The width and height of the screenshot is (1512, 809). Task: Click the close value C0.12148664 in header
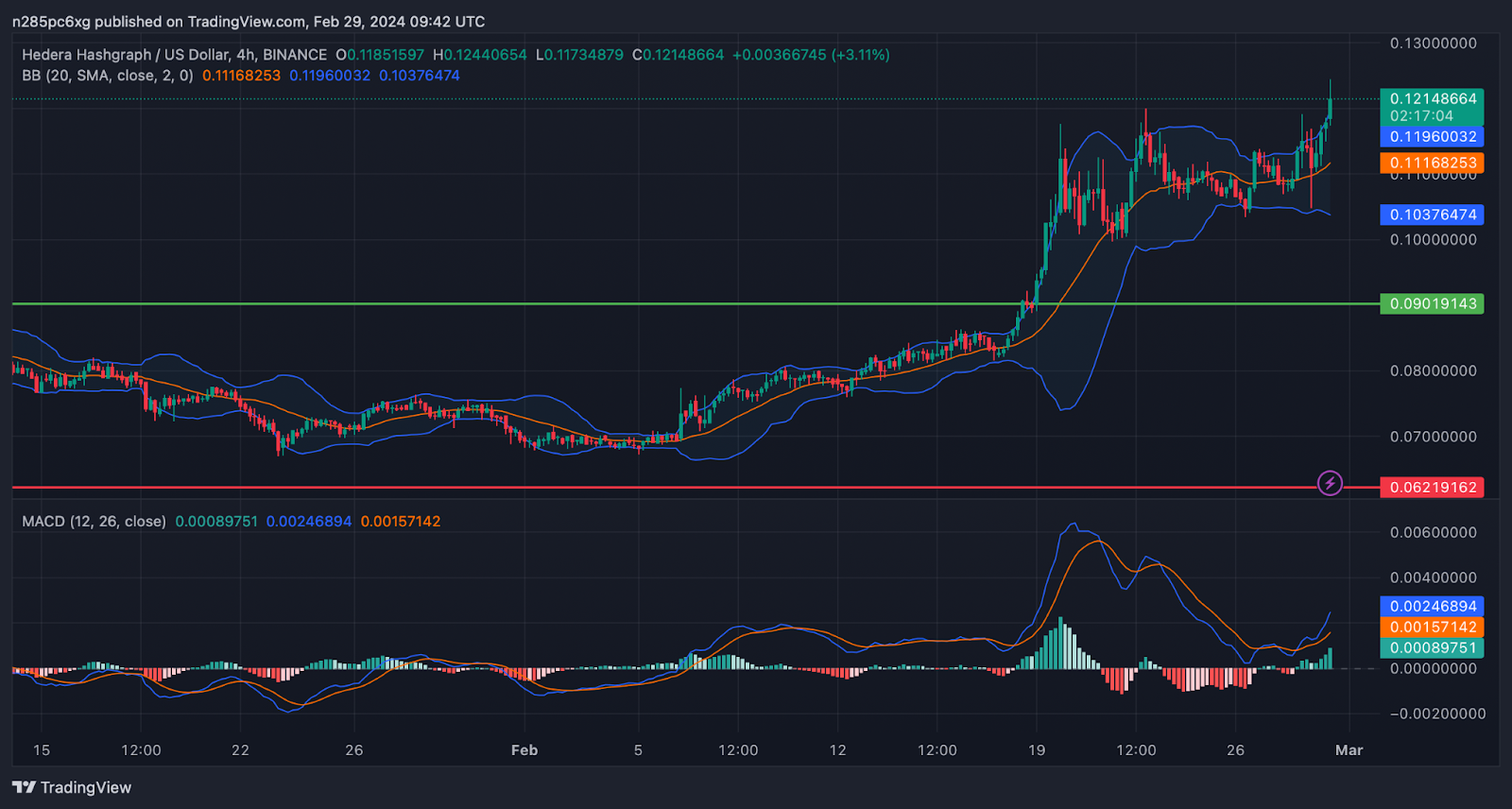pyautogui.click(x=678, y=55)
